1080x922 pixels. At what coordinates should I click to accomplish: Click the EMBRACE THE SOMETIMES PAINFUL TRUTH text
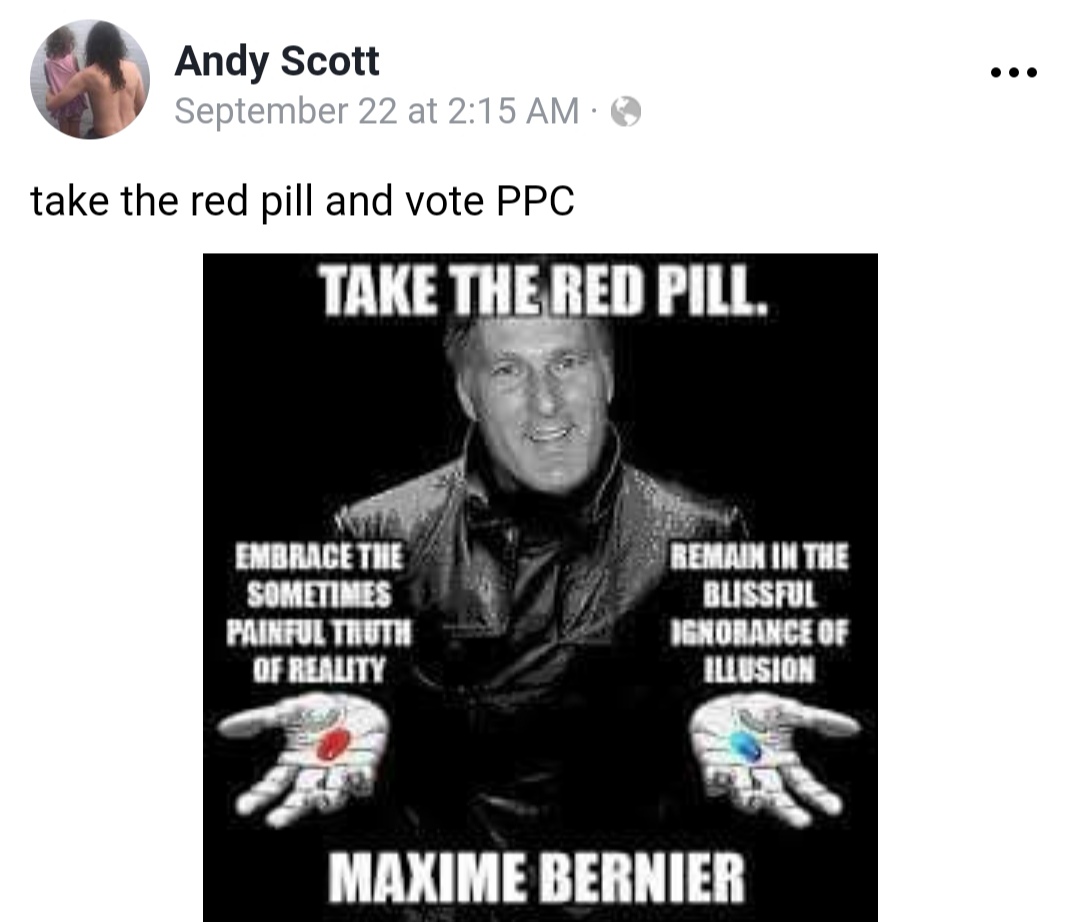click(319, 612)
